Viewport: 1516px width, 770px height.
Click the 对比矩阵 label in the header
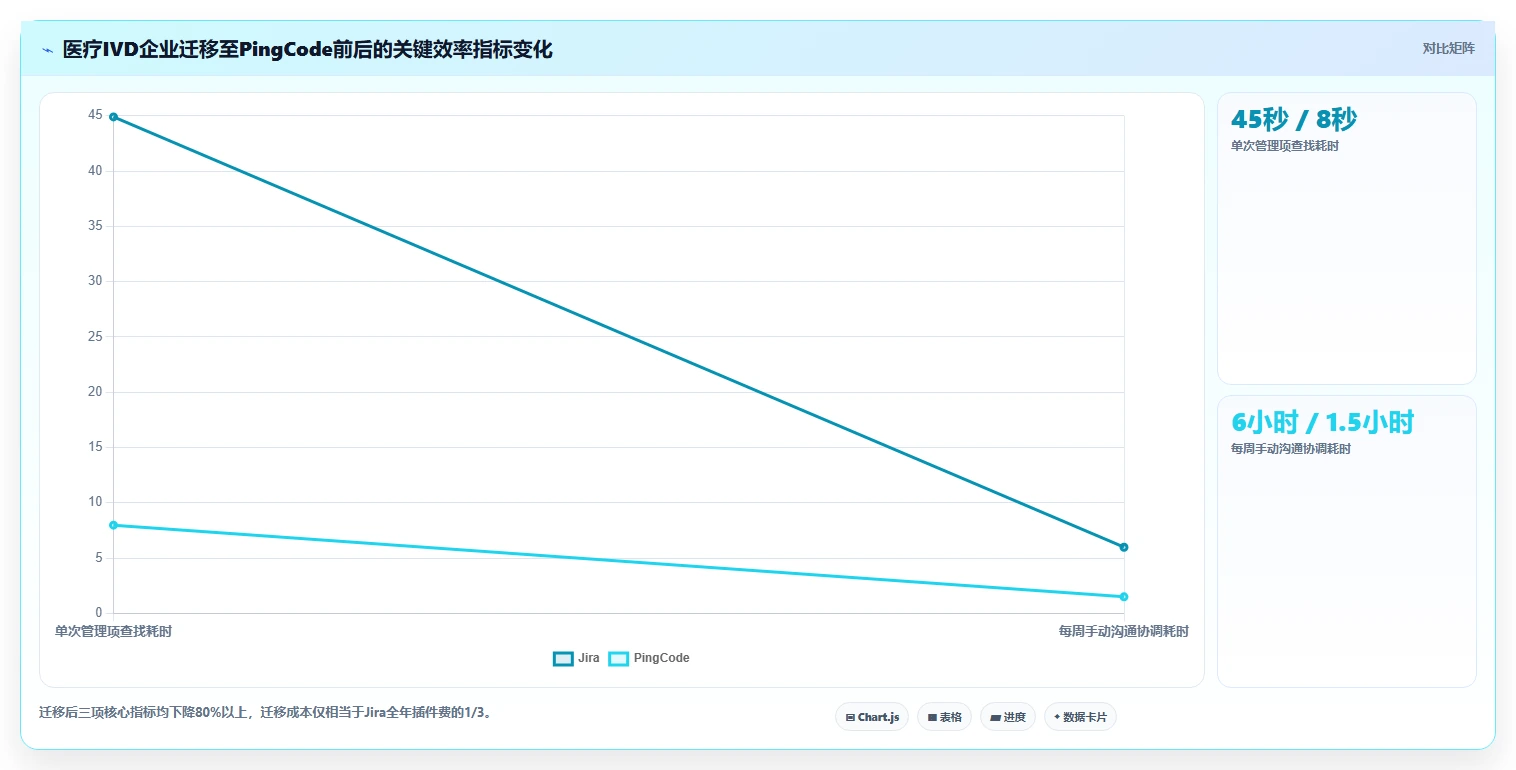coord(1448,48)
